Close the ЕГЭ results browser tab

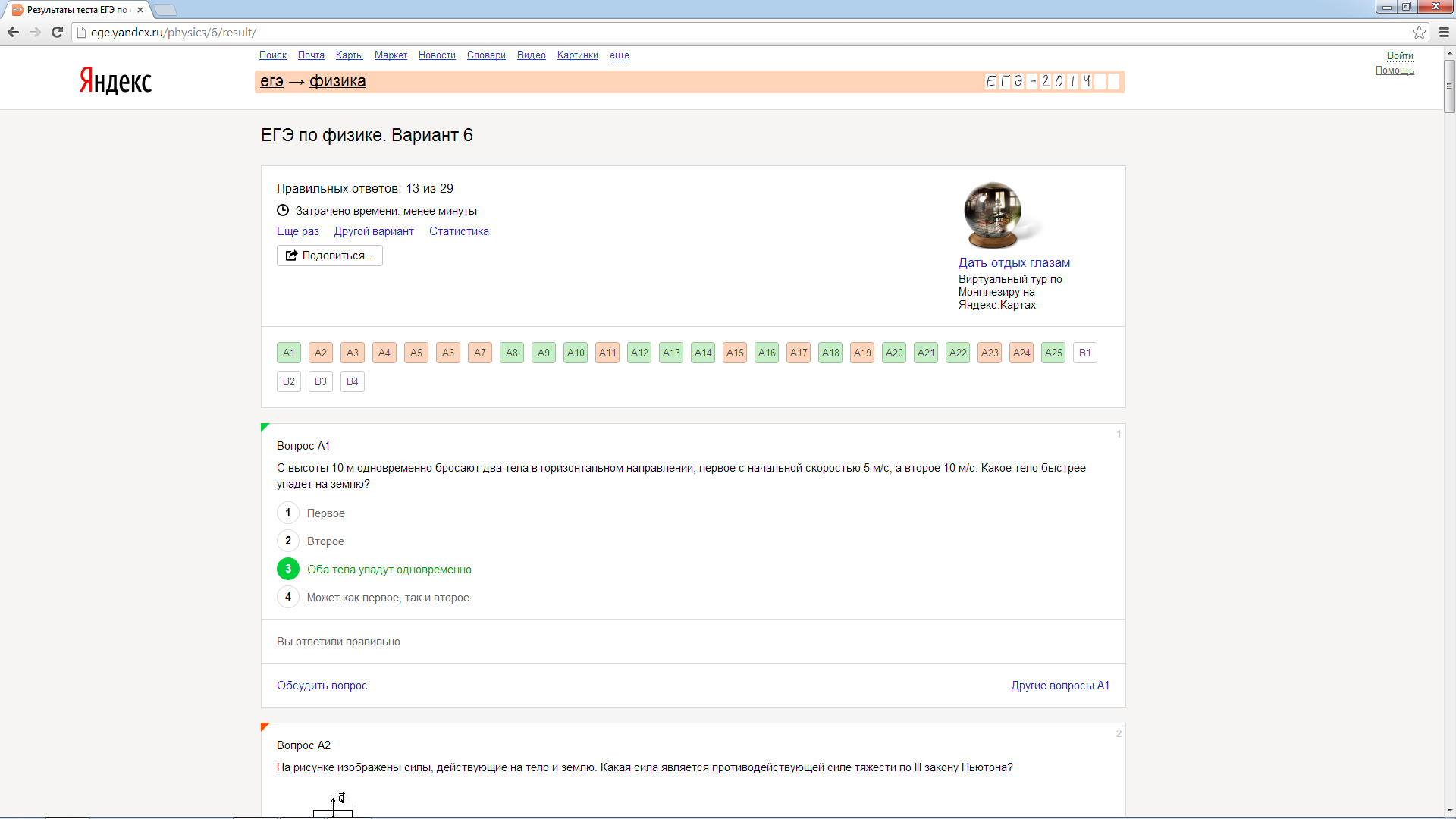pos(140,10)
